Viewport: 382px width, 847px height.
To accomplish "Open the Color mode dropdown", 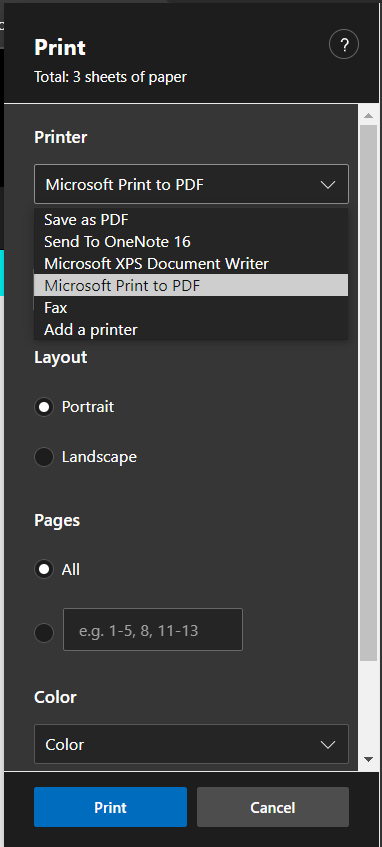I will click(x=191, y=744).
